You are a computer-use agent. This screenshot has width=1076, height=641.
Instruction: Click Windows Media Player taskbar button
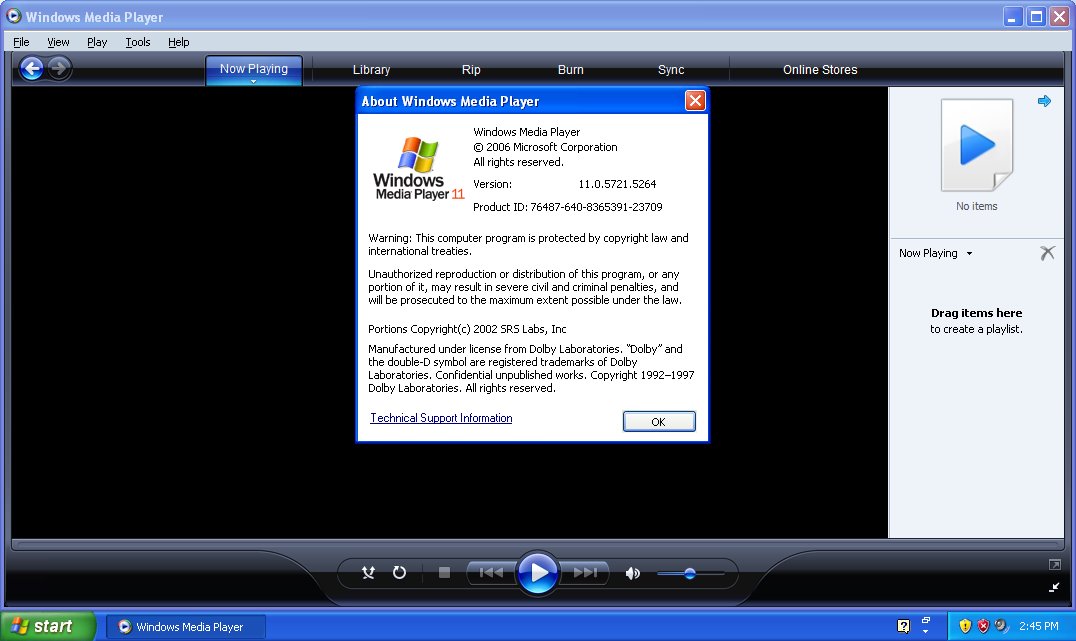(185, 627)
